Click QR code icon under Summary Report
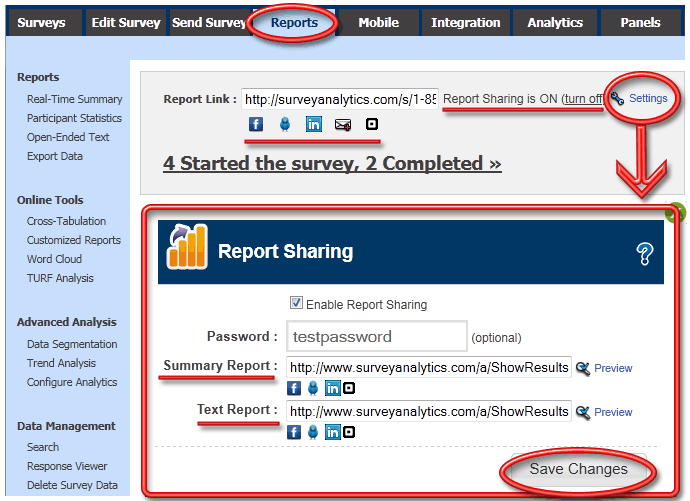The height and width of the screenshot is (501, 690). click(x=349, y=388)
